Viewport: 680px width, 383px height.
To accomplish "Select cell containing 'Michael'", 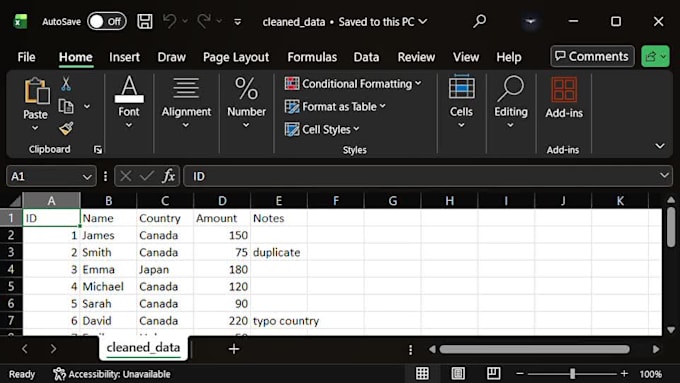I will [x=108, y=286].
